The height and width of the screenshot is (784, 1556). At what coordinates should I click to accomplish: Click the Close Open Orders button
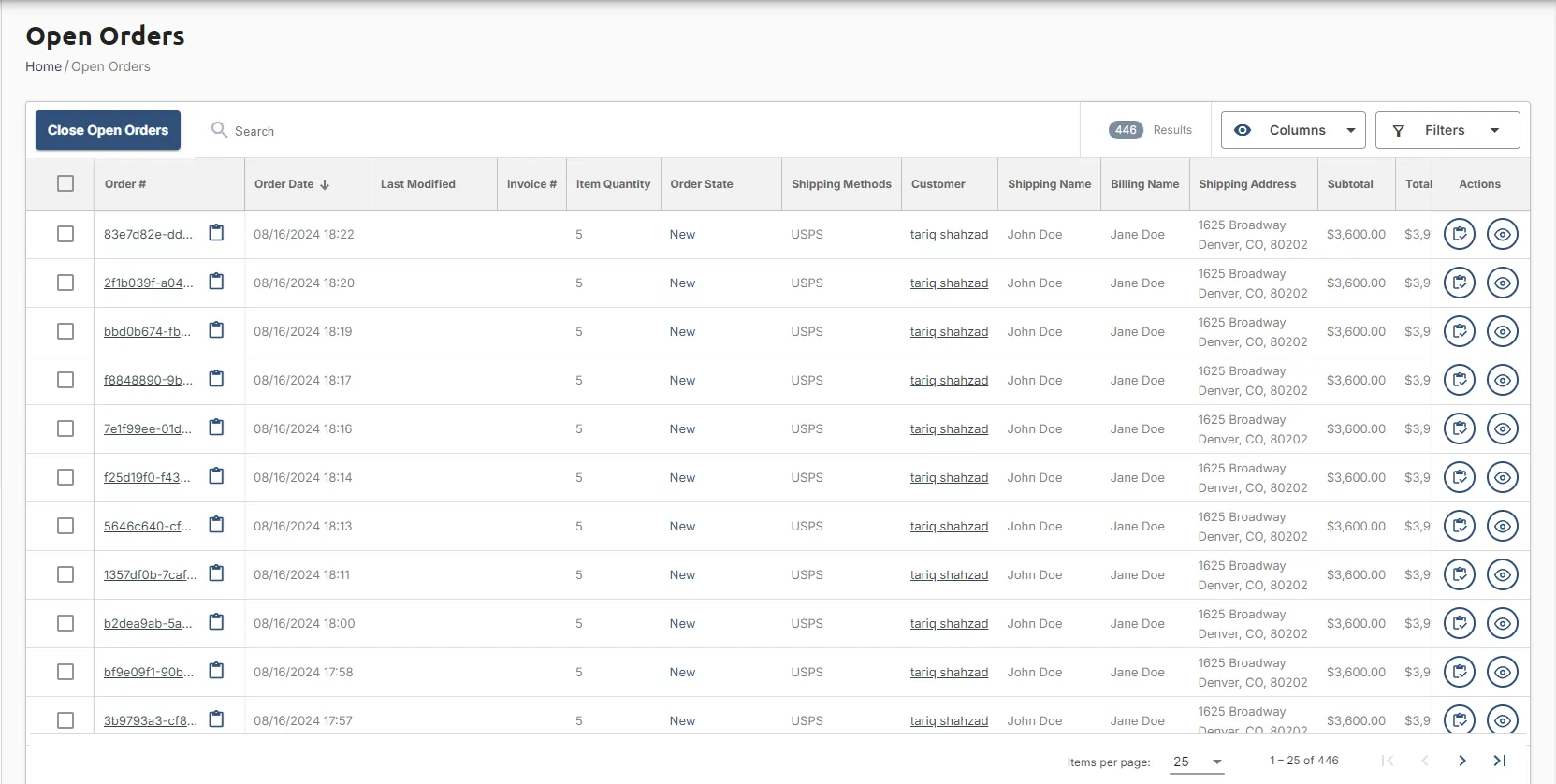tap(108, 130)
